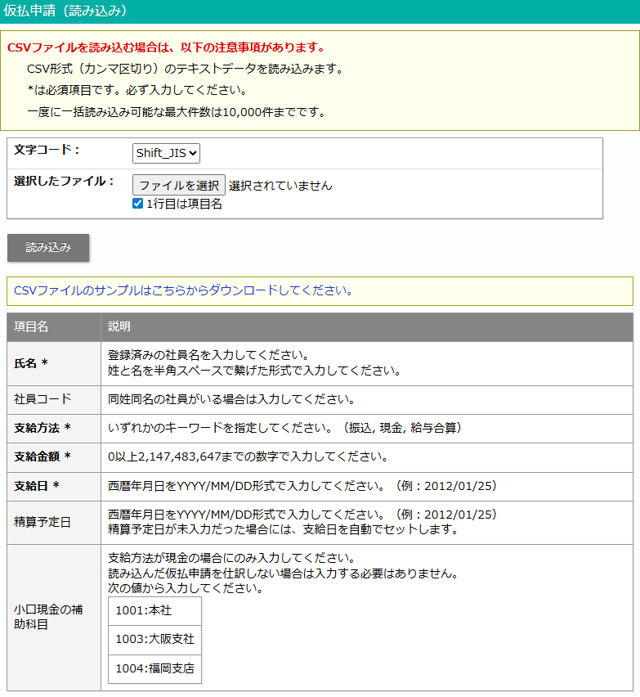Click the 選択されていません file status text
The image size is (640, 697).
(x=280, y=186)
